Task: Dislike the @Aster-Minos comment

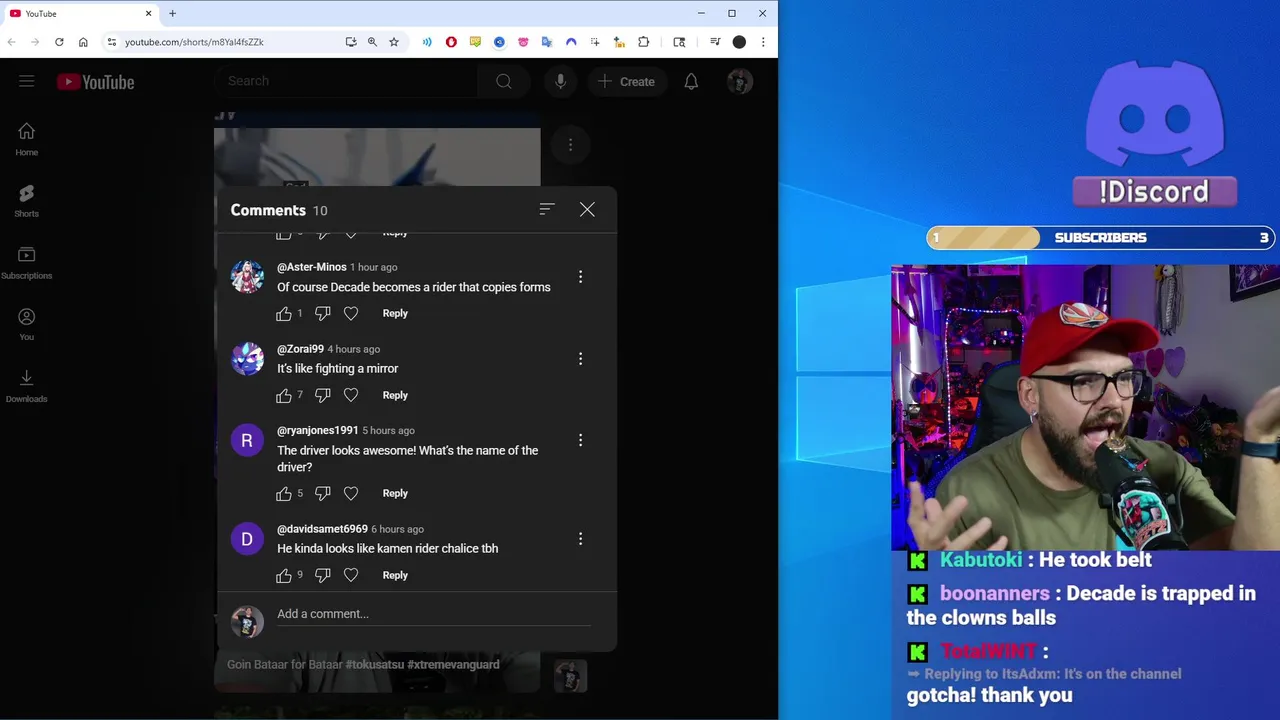Action: (323, 314)
